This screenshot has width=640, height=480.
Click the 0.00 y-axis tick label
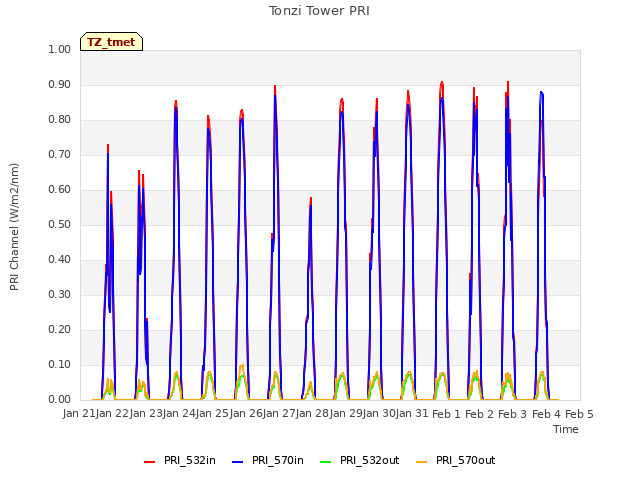[60, 400]
